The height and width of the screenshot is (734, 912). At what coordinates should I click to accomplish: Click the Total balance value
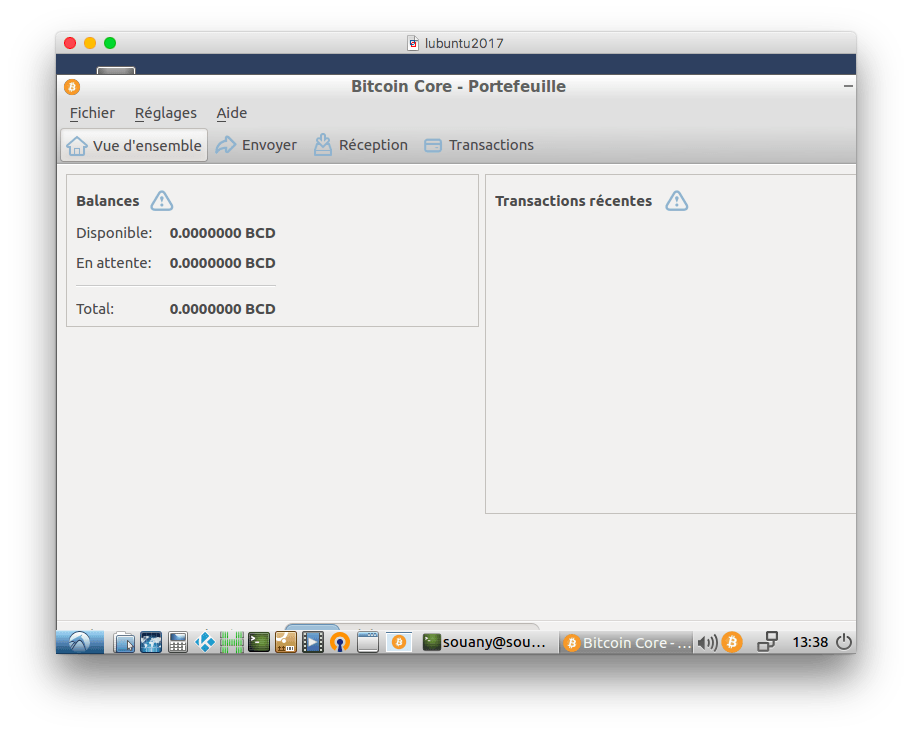click(222, 309)
